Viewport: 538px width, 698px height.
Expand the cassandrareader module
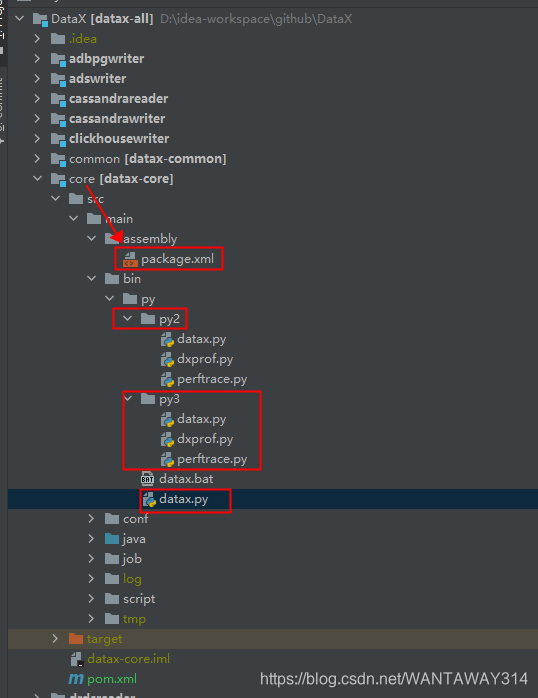point(38,99)
